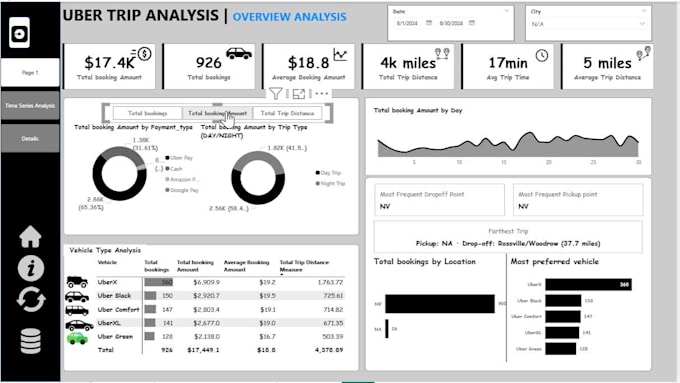Click the UberXL car icon in table
Image resolution: width=680 pixels, height=383 pixels.
[x=79, y=325]
